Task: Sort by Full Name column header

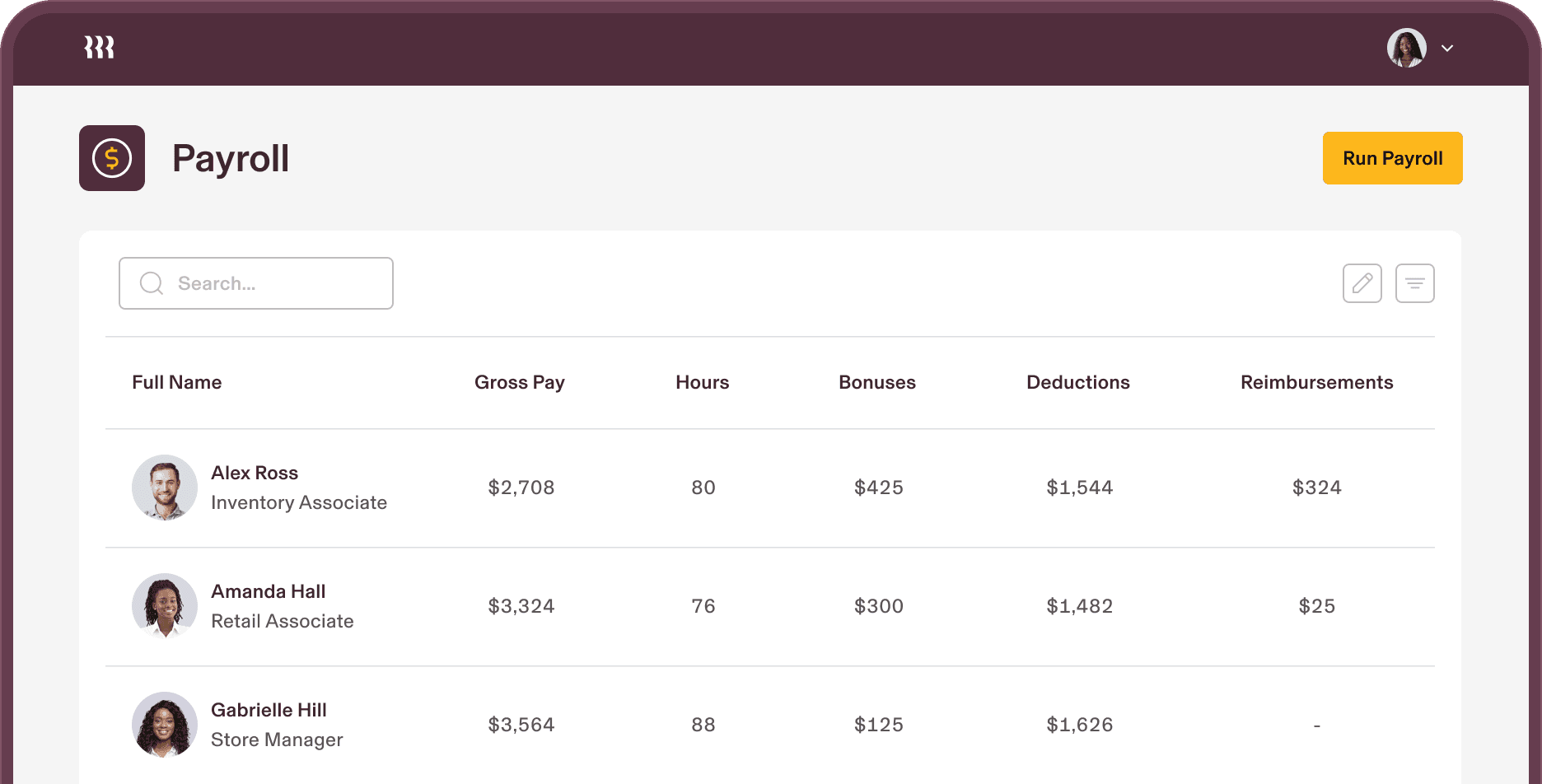Action: (176, 382)
